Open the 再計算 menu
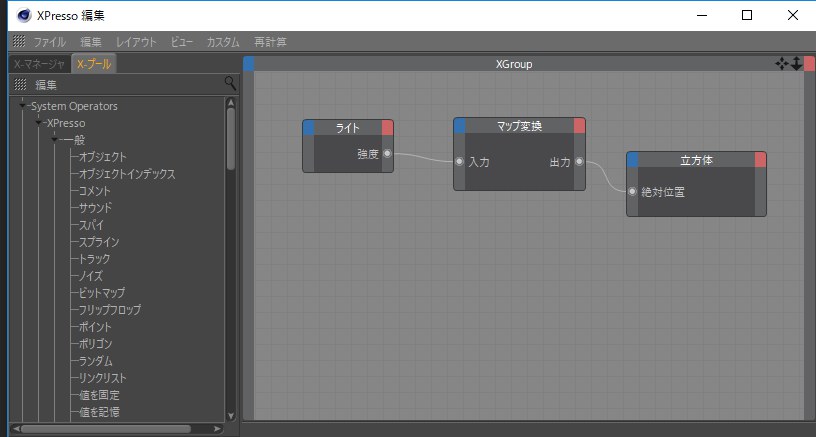The image size is (816, 437). [270, 42]
